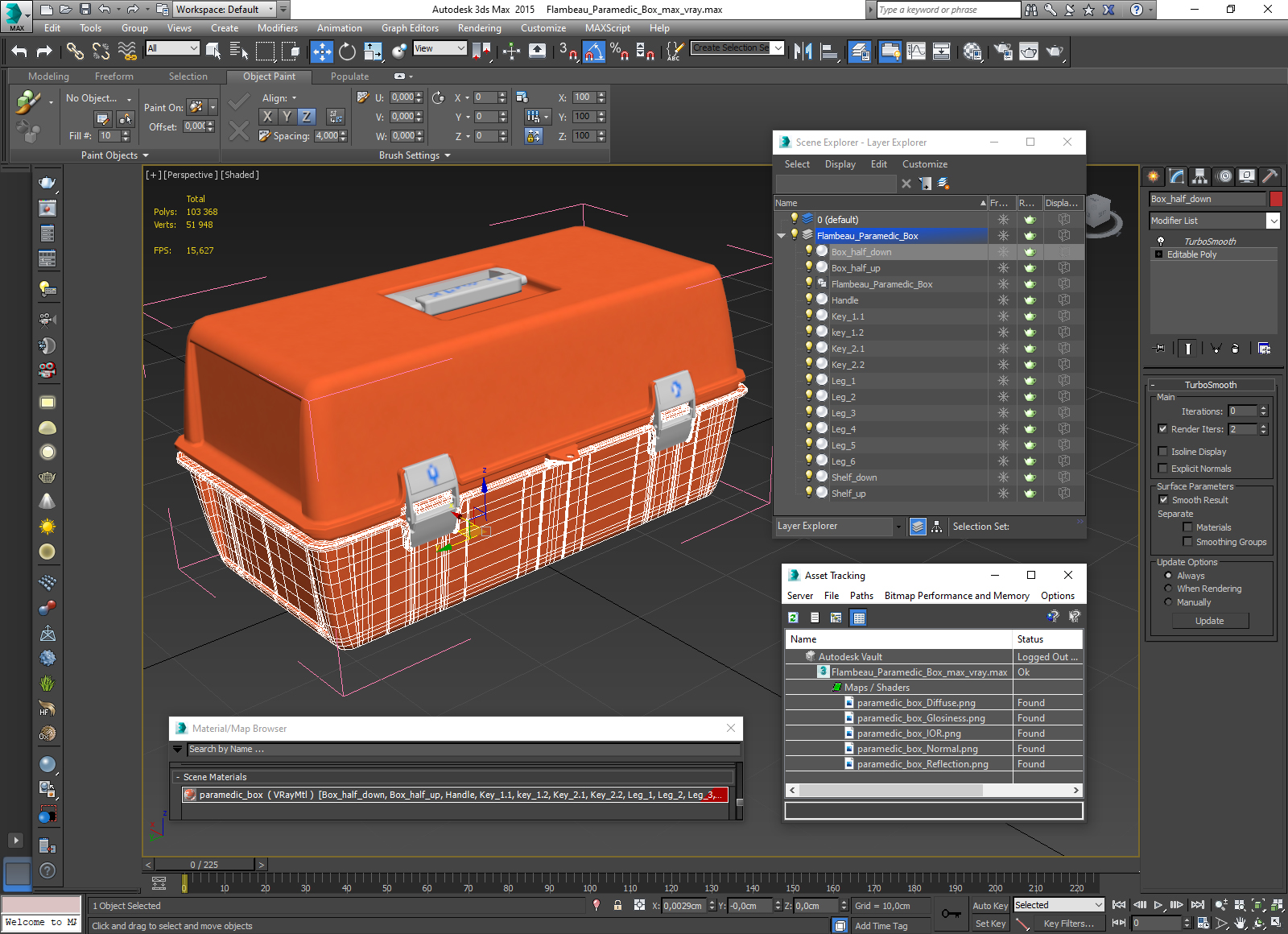Click Table View icon in Asset Tracking

(x=859, y=618)
